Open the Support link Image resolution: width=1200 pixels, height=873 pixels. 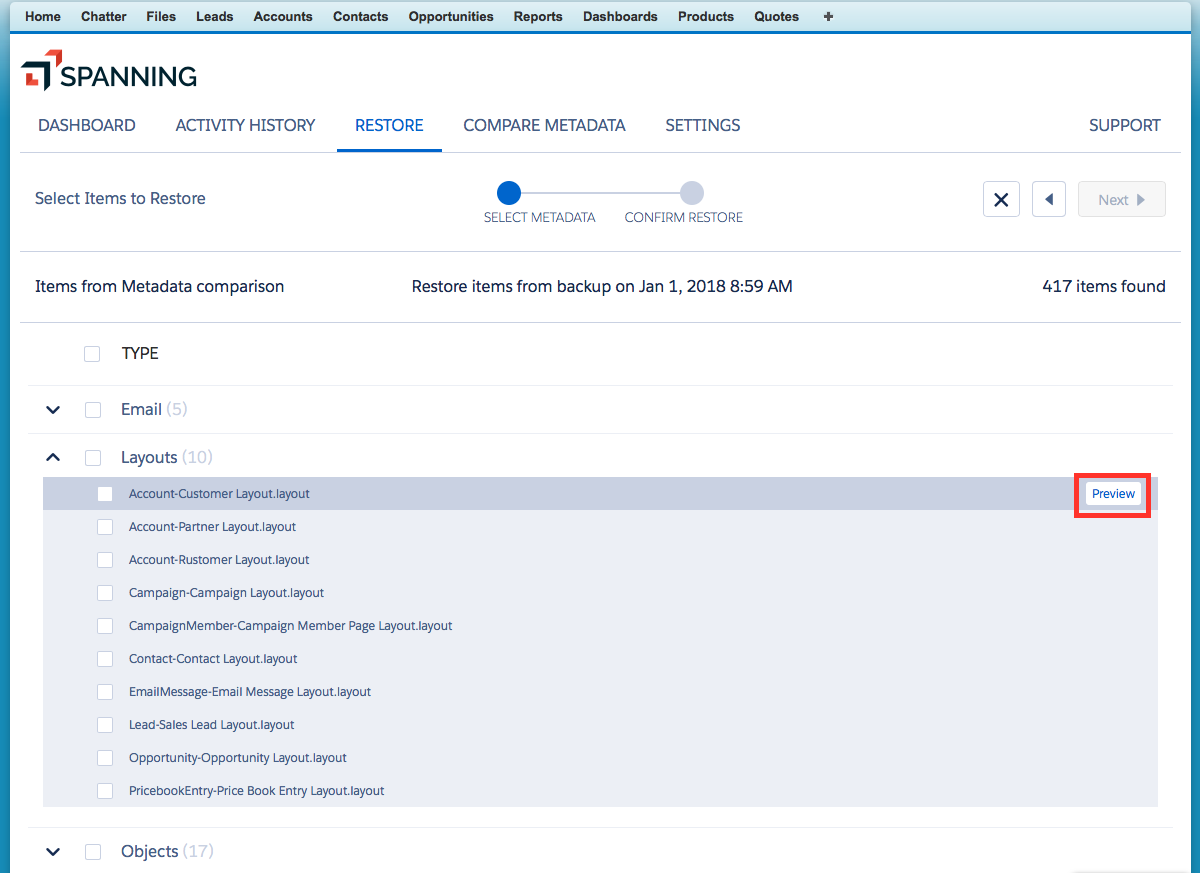1124,125
